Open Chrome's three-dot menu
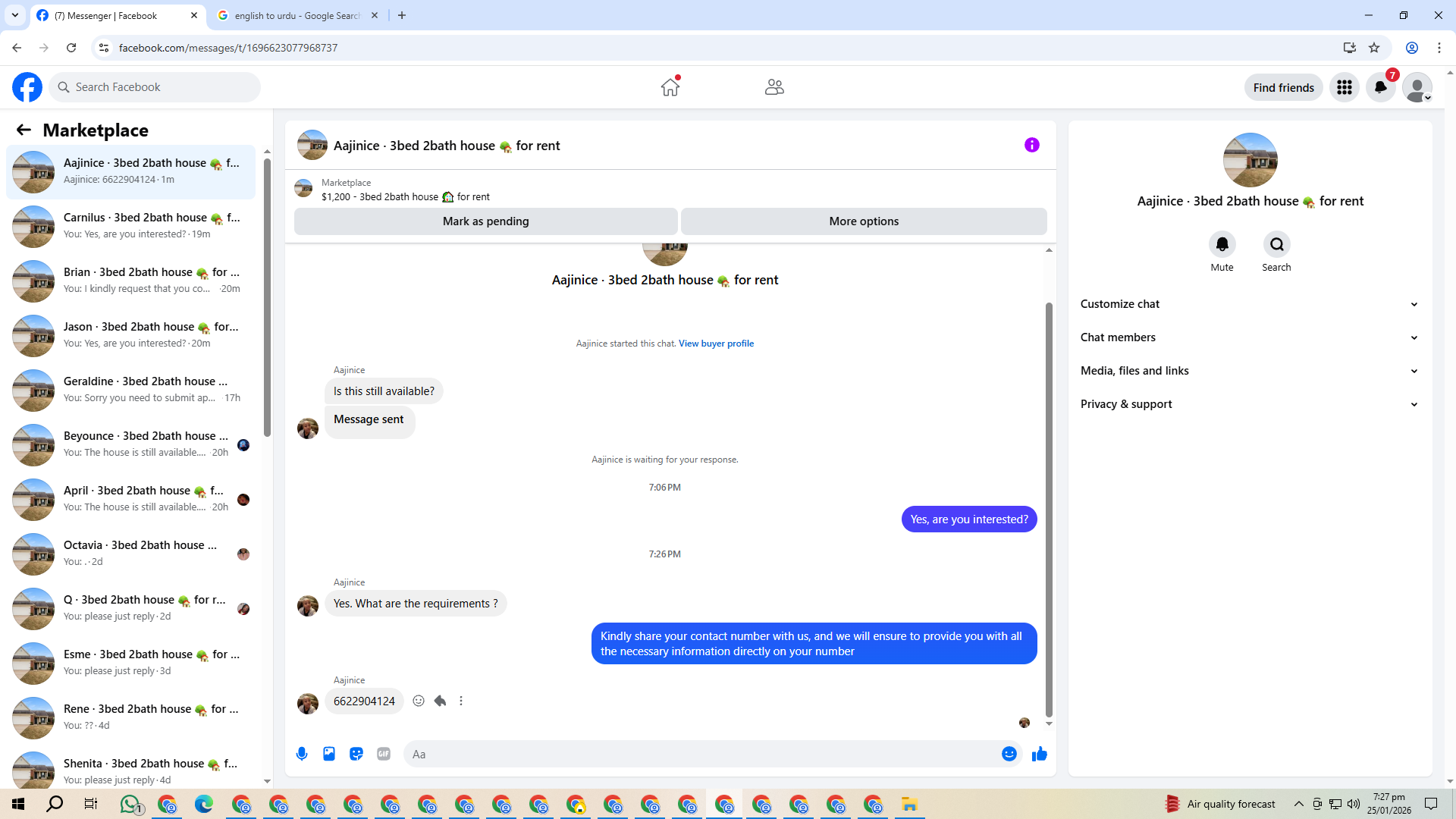The image size is (1456, 819). click(x=1439, y=48)
